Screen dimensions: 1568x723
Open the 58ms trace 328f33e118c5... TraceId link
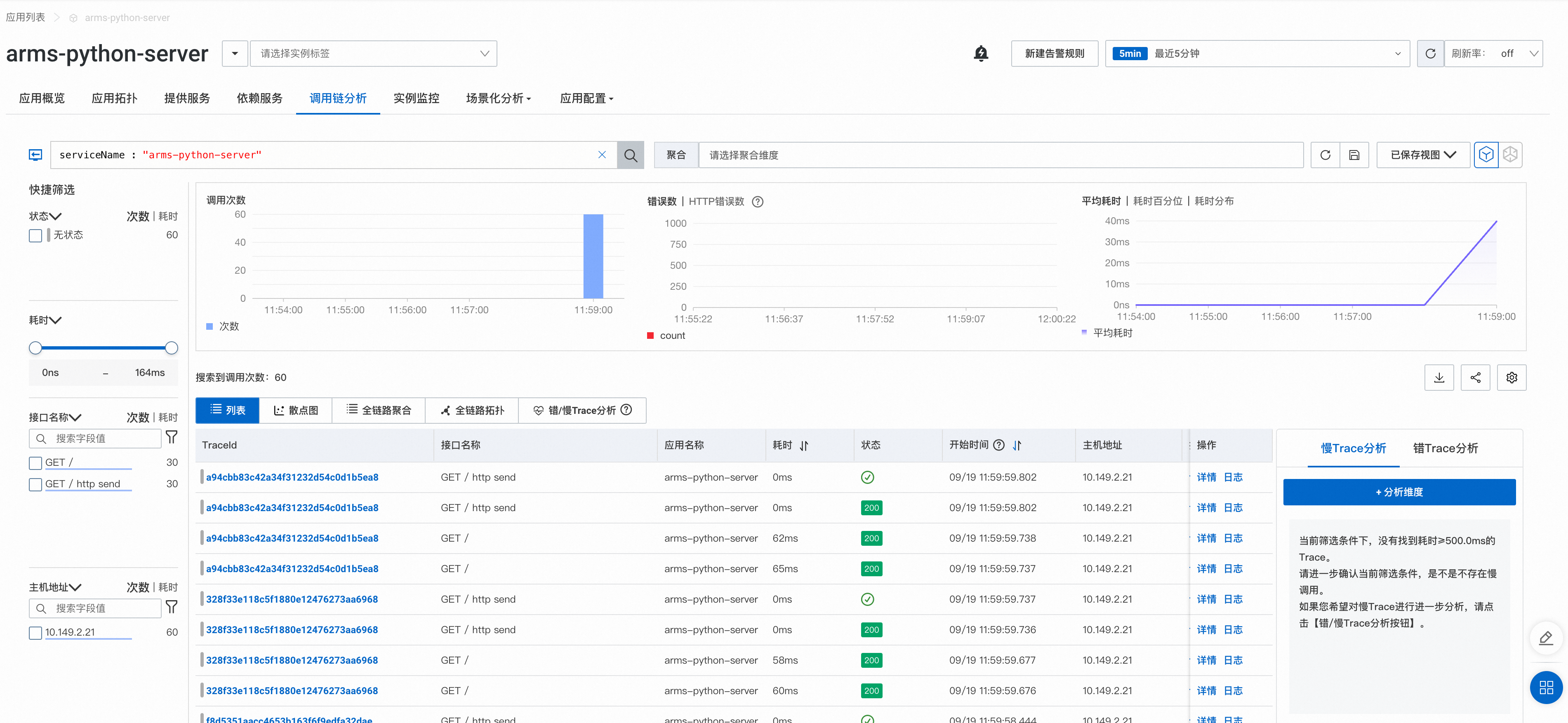click(x=292, y=660)
